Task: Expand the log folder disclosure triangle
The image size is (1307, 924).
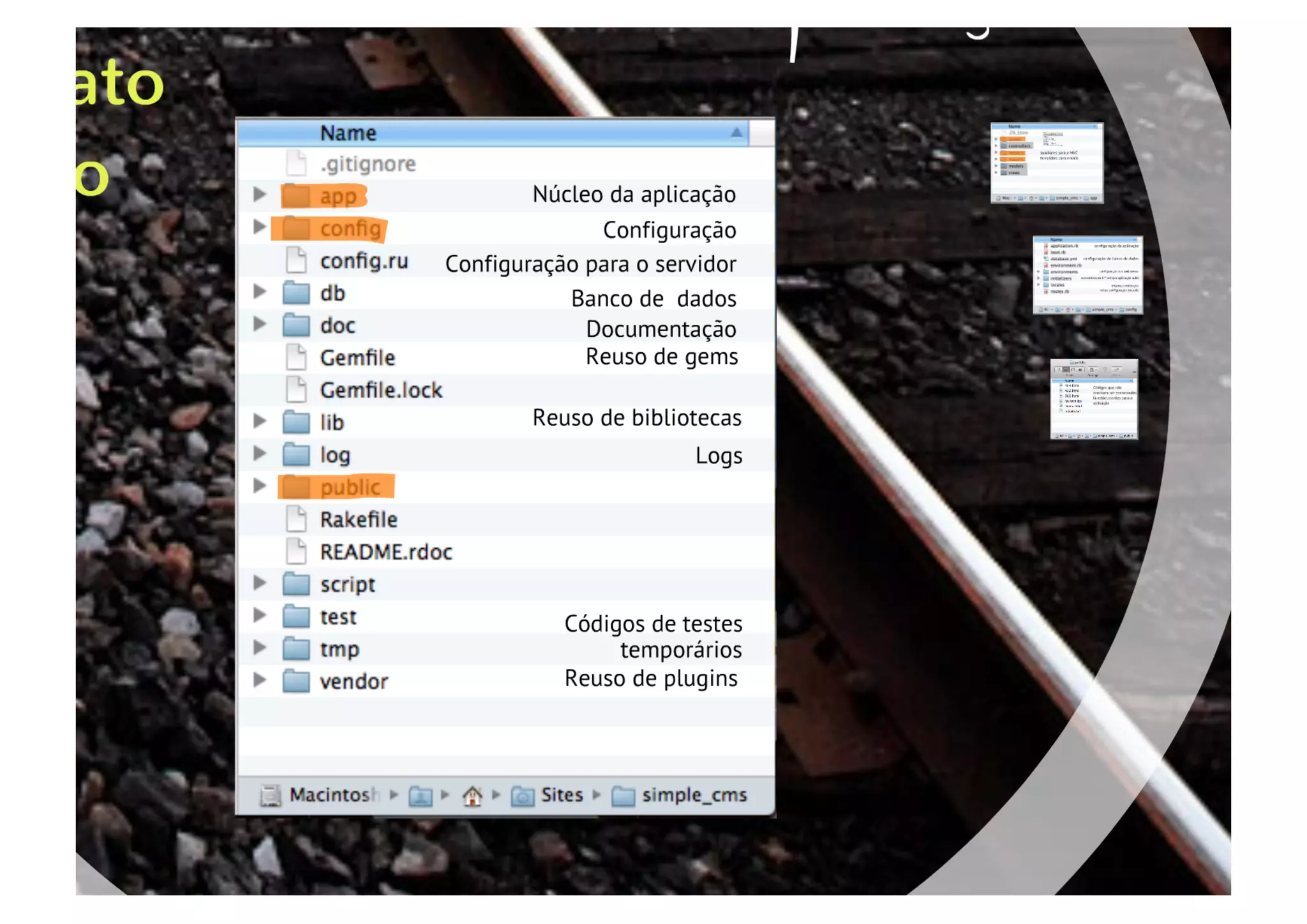Action: tap(259, 453)
